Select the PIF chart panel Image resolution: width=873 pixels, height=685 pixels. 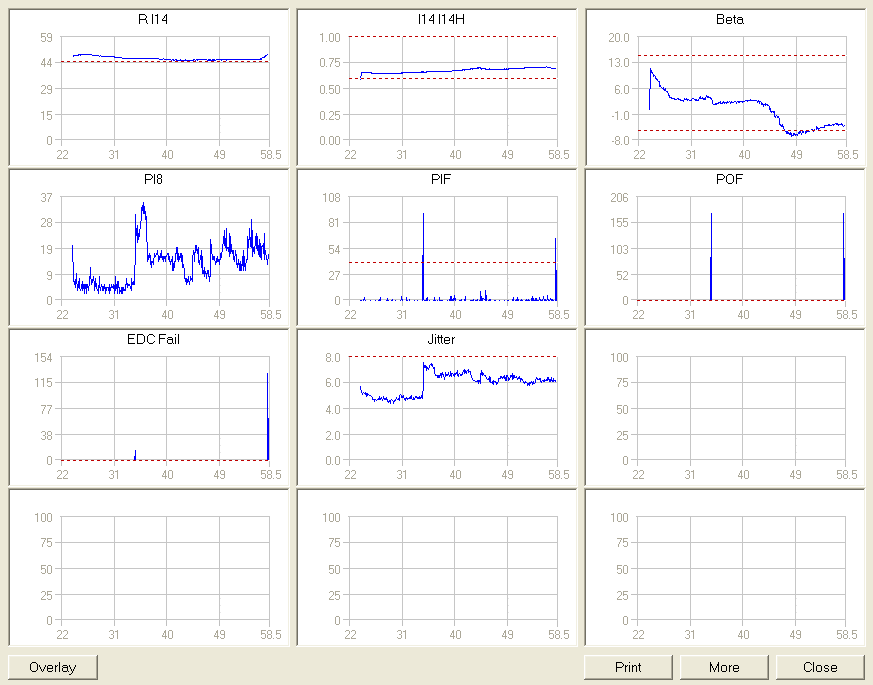(453, 249)
